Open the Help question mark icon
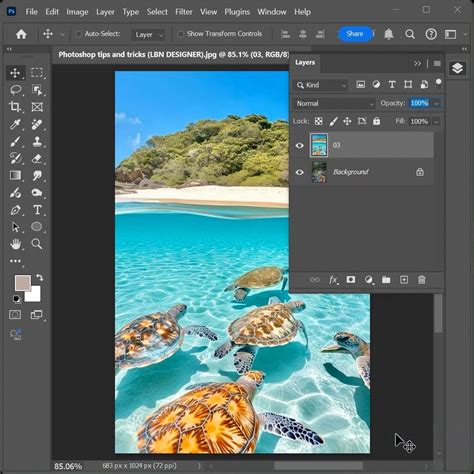Image resolution: width=474 pixels, height=474 pixels. tap(431, 34)
